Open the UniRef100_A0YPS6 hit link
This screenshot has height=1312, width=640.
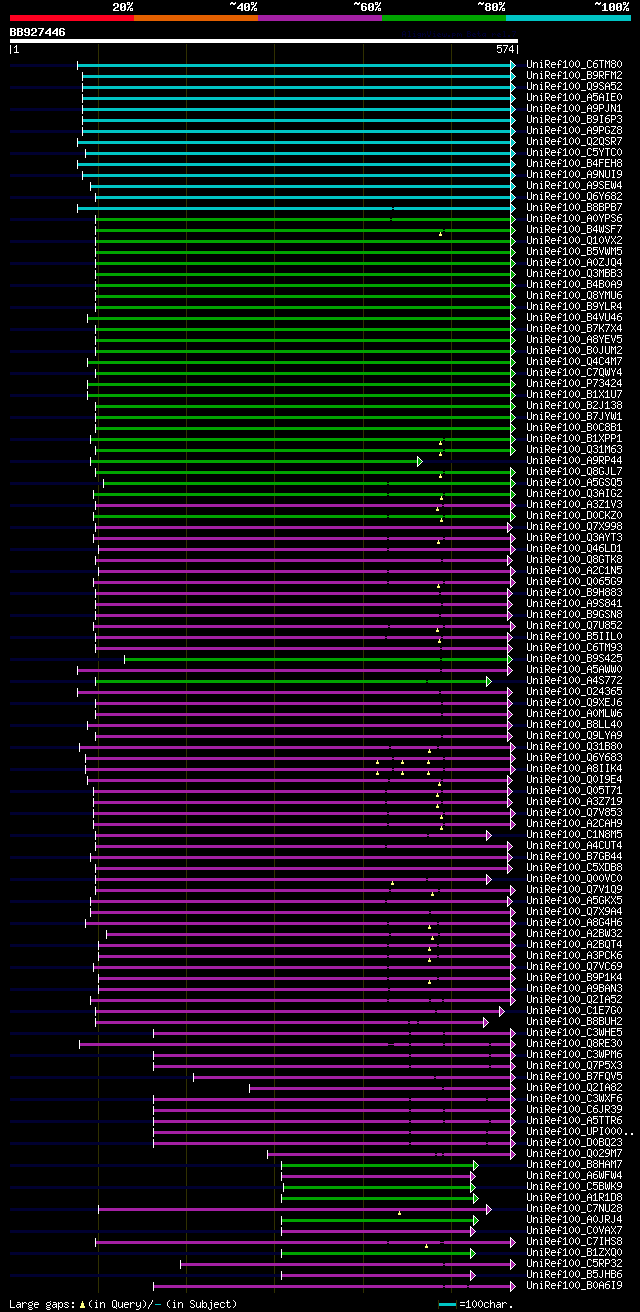point(574,219)
